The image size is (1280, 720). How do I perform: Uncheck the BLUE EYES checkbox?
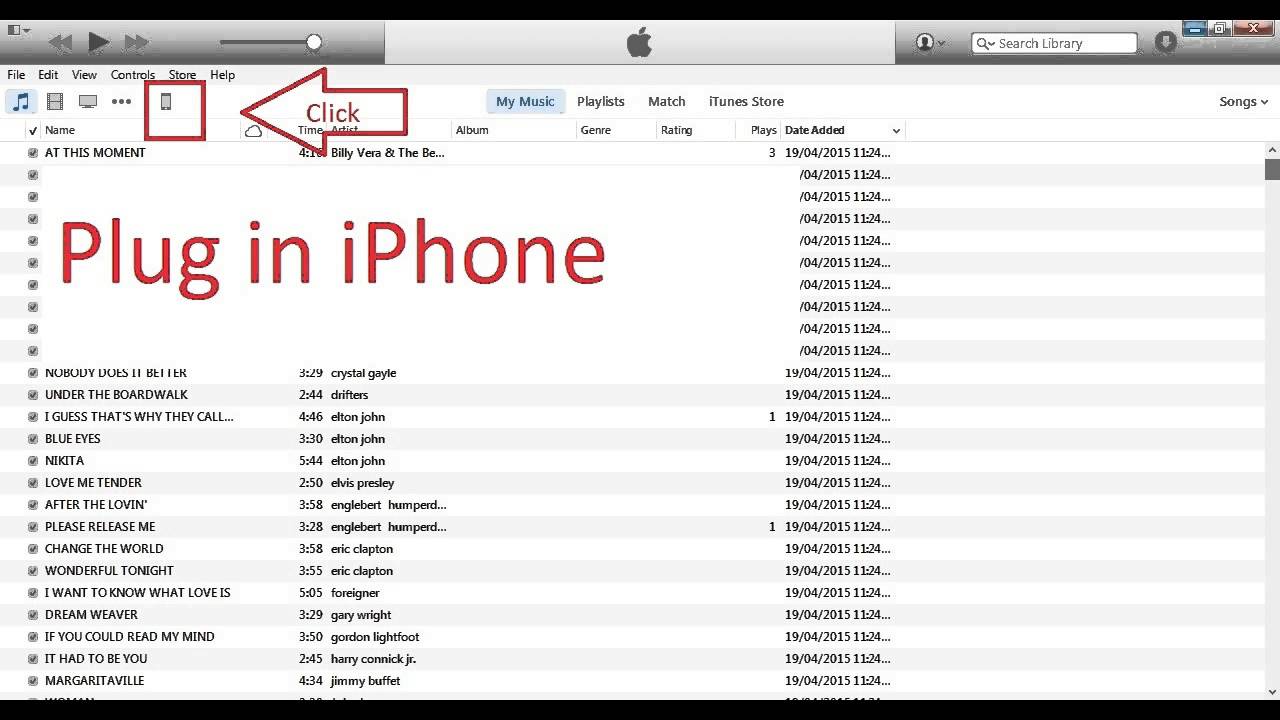click(33, 439)
